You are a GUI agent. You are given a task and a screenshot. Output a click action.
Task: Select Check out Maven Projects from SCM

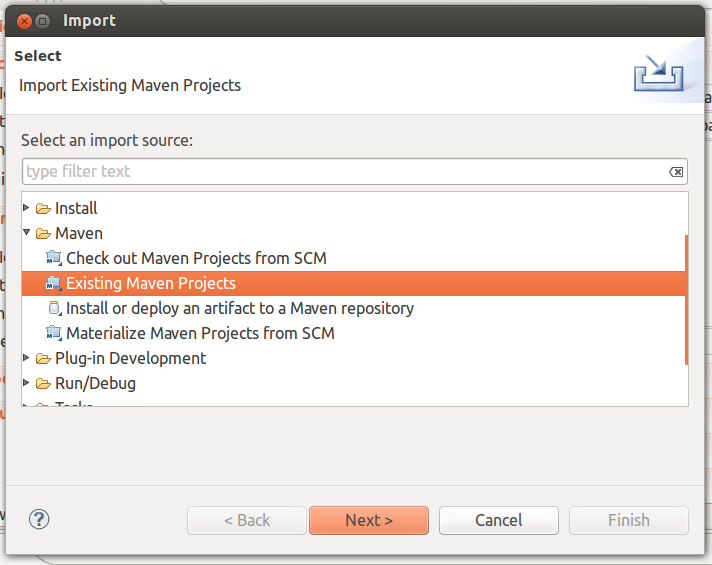click(196, 258)
